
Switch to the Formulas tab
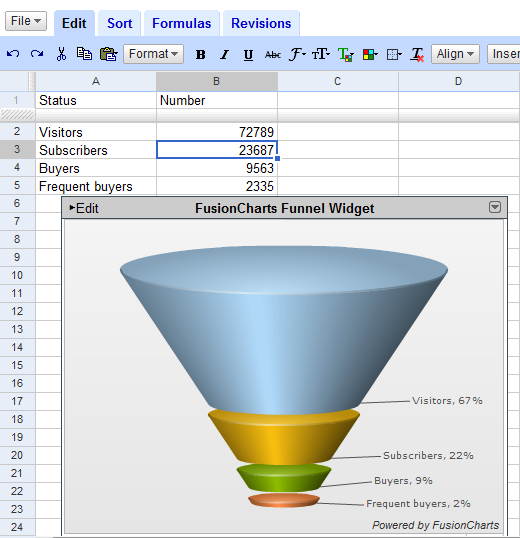[x=181, y=23]
